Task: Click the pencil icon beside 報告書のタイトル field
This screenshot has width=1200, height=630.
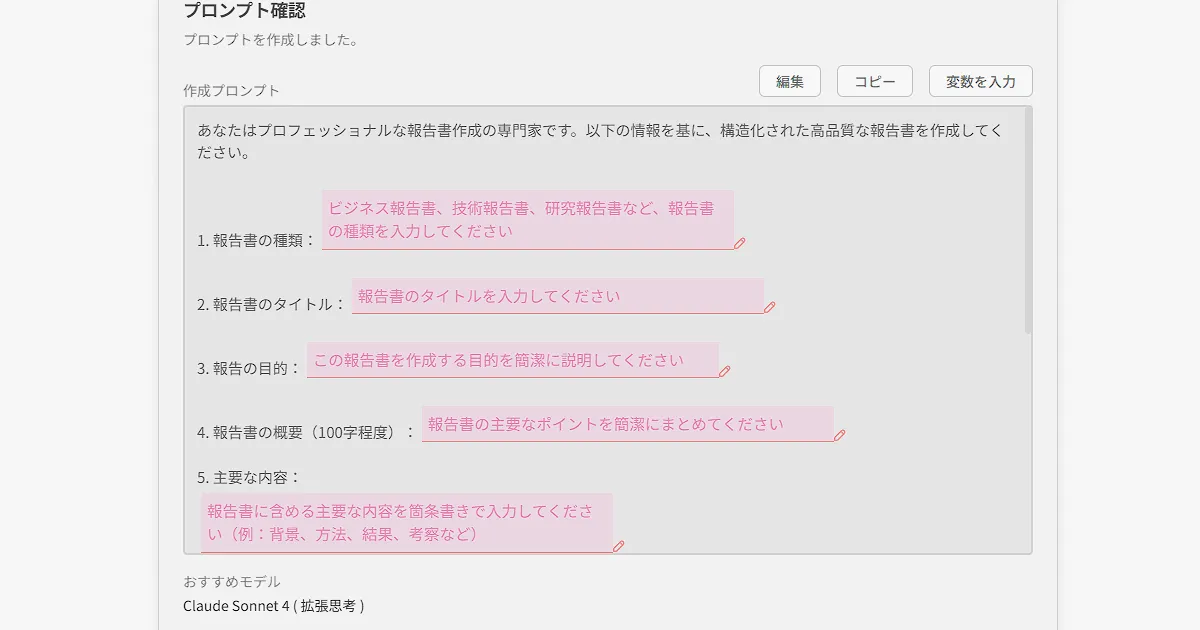Action: coord(770,307)
